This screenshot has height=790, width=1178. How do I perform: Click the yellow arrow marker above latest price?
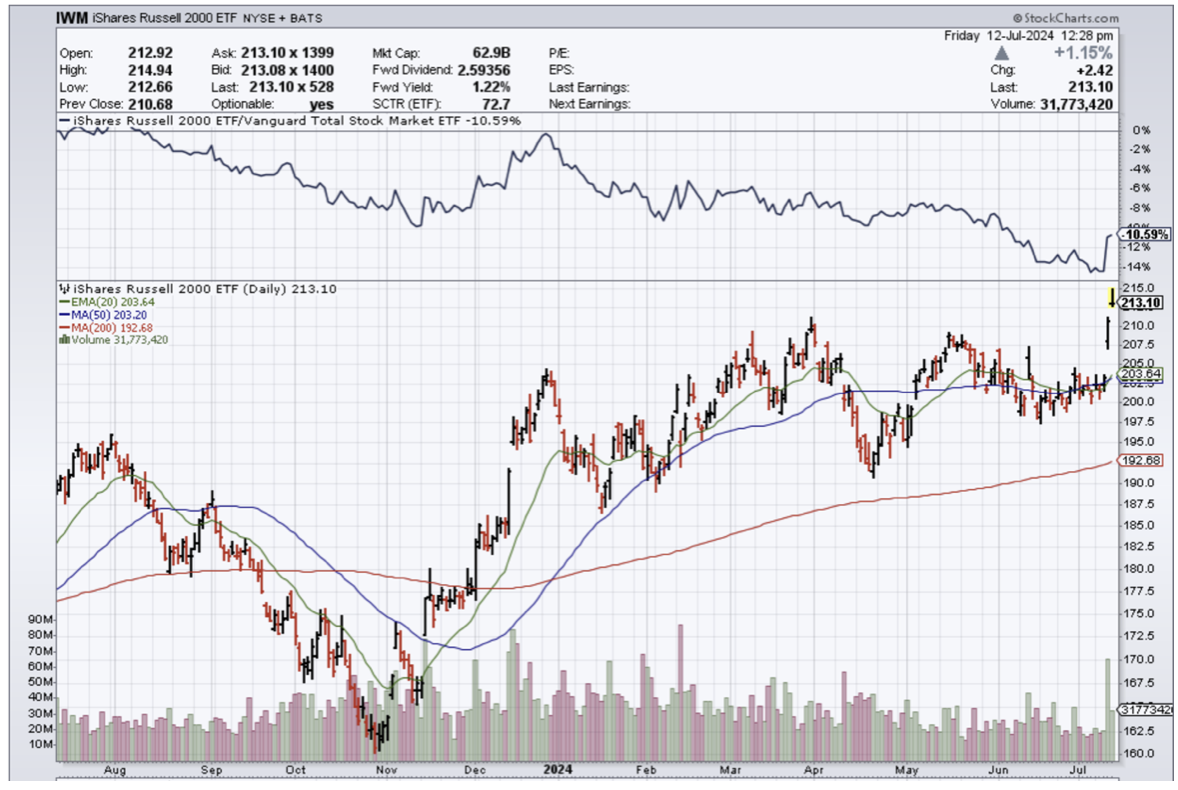click(1111, 296)
